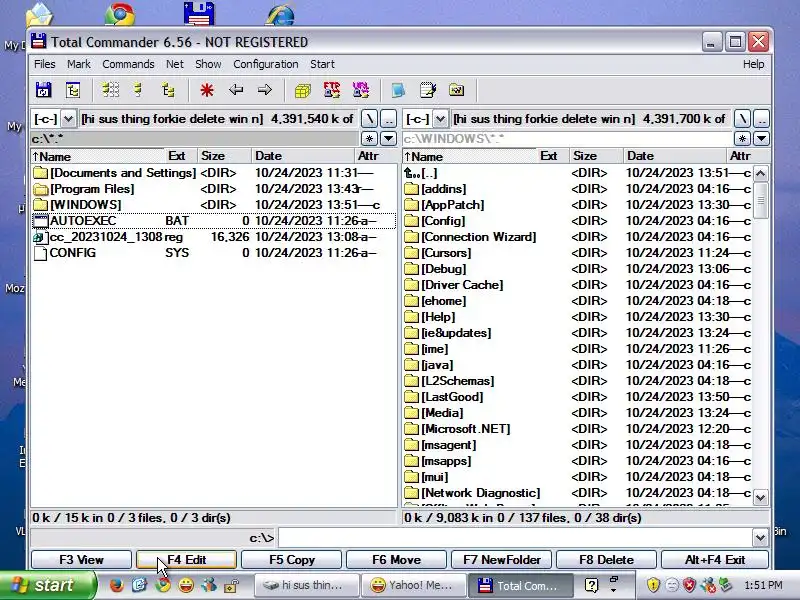Image resolution: width=800 pixels, height=600 pixels.
Task: Go to parent with right panel dots button
Action: [761, 119]
